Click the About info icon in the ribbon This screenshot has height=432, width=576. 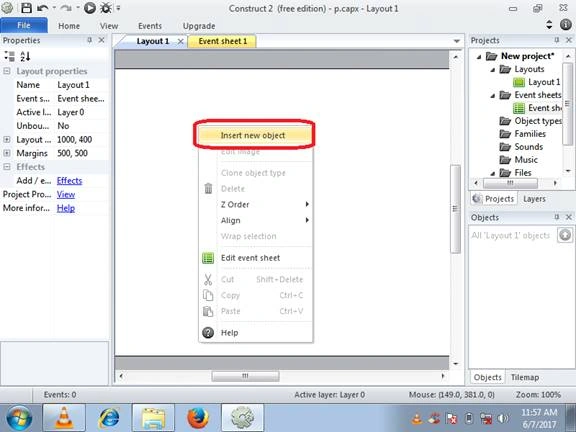[x=565, y=25]
